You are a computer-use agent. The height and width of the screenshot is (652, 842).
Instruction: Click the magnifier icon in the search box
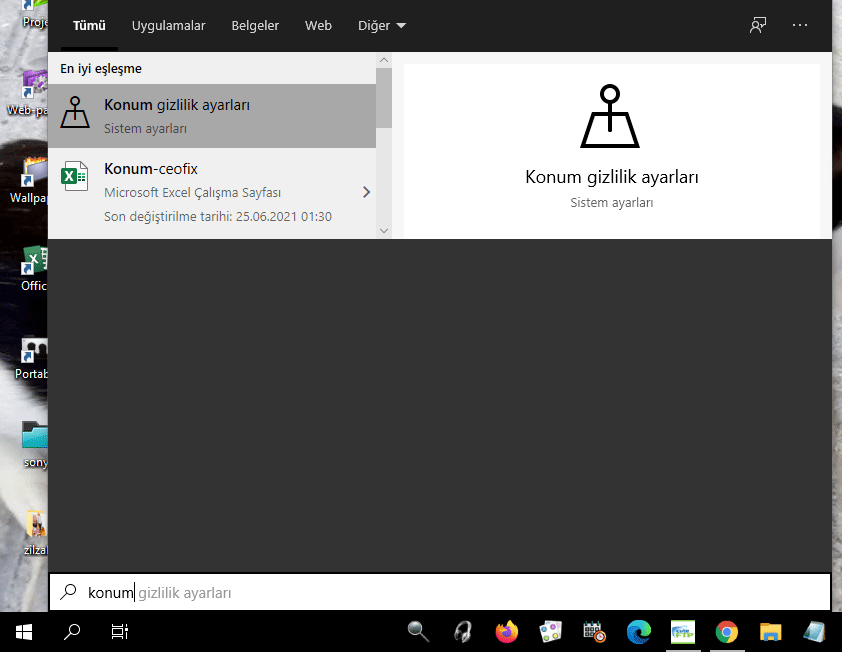(x=68, y=592)
